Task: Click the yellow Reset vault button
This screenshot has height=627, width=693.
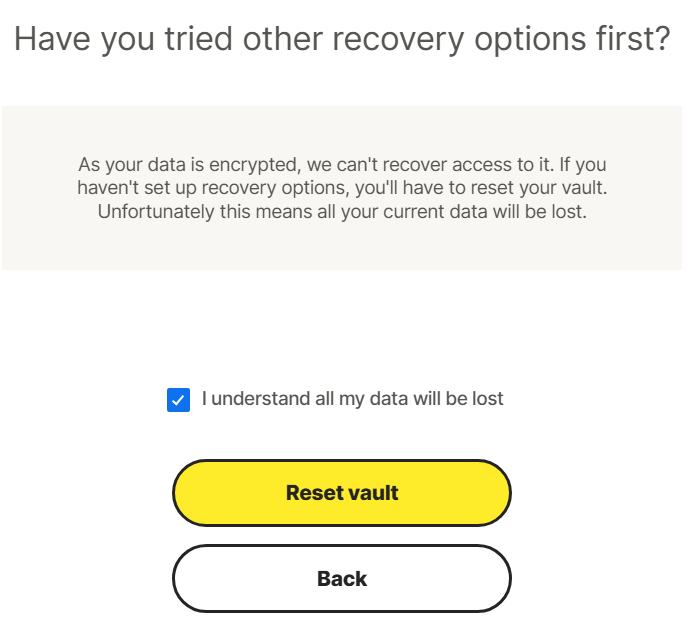Action: pyautogui.click(x=342, y=493)
